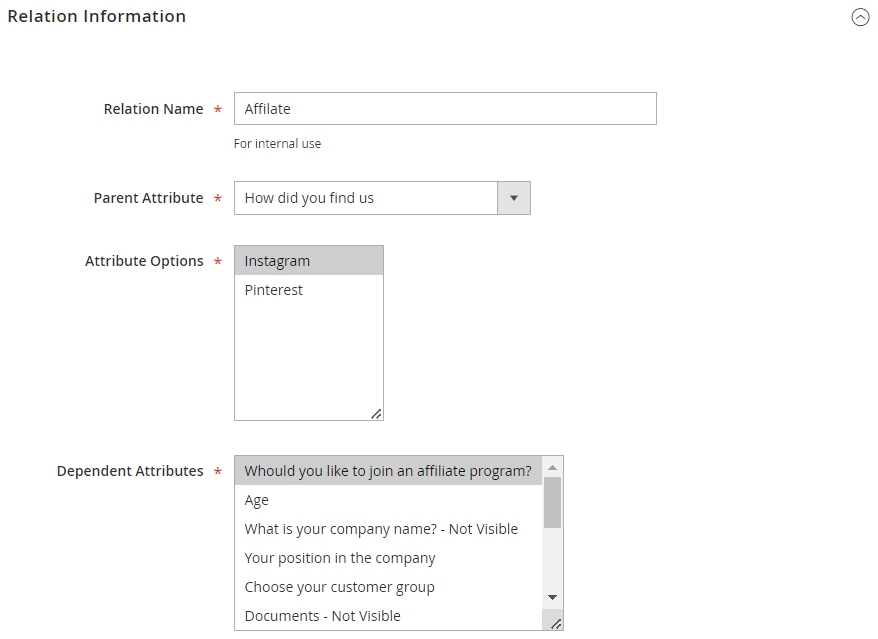
Task: Click the Dependent Attributes scroll up arrow
Action: pyautogui.click(x=552, y=467)
